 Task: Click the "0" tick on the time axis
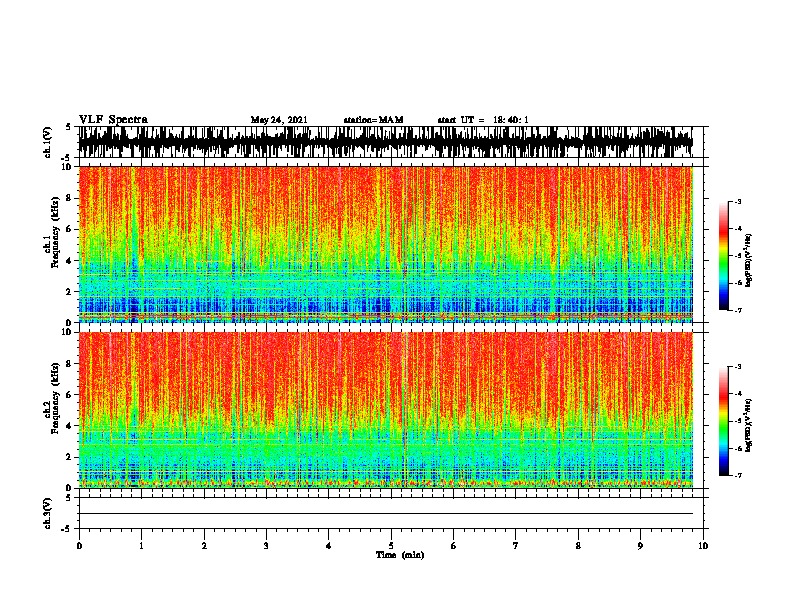click(x=79, y=546)
